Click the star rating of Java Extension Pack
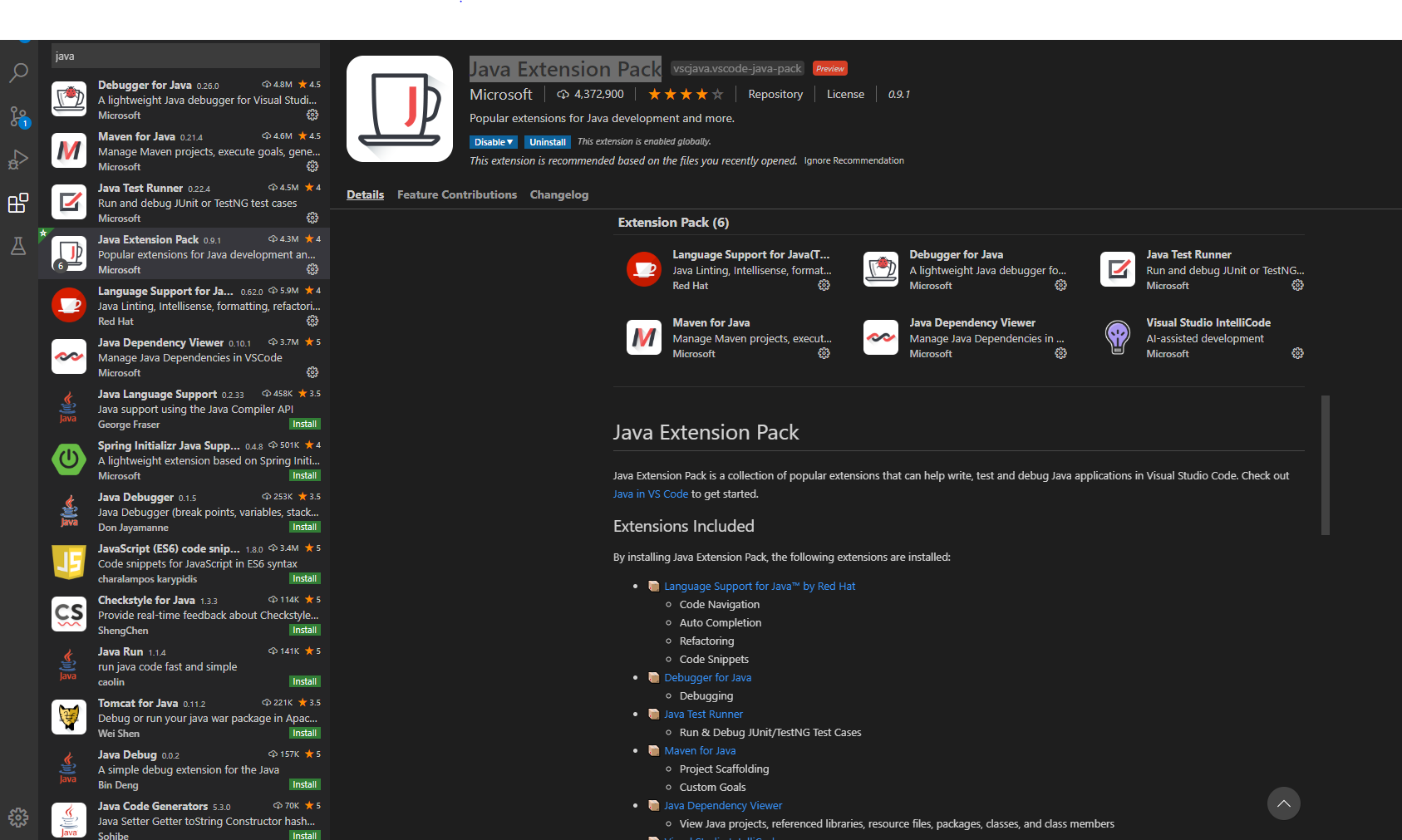This screenshot has height=840, width=1402. [686, 94]
